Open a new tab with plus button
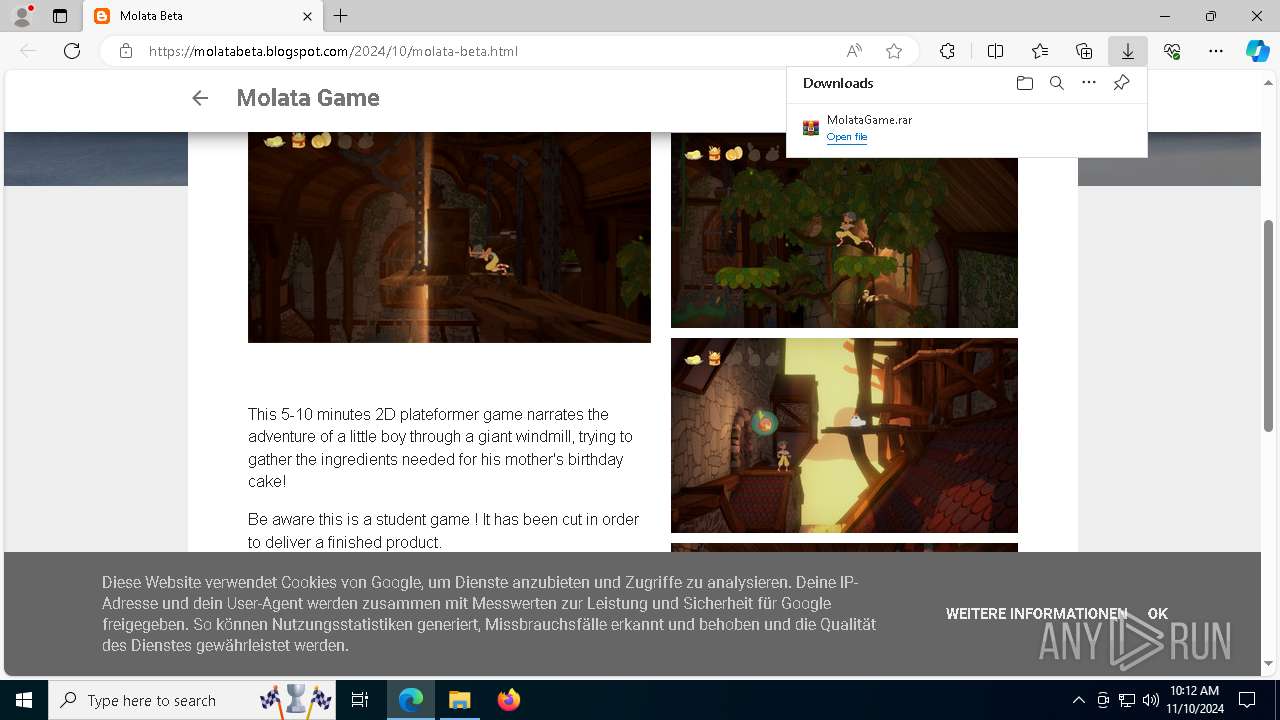 point(341,16)
